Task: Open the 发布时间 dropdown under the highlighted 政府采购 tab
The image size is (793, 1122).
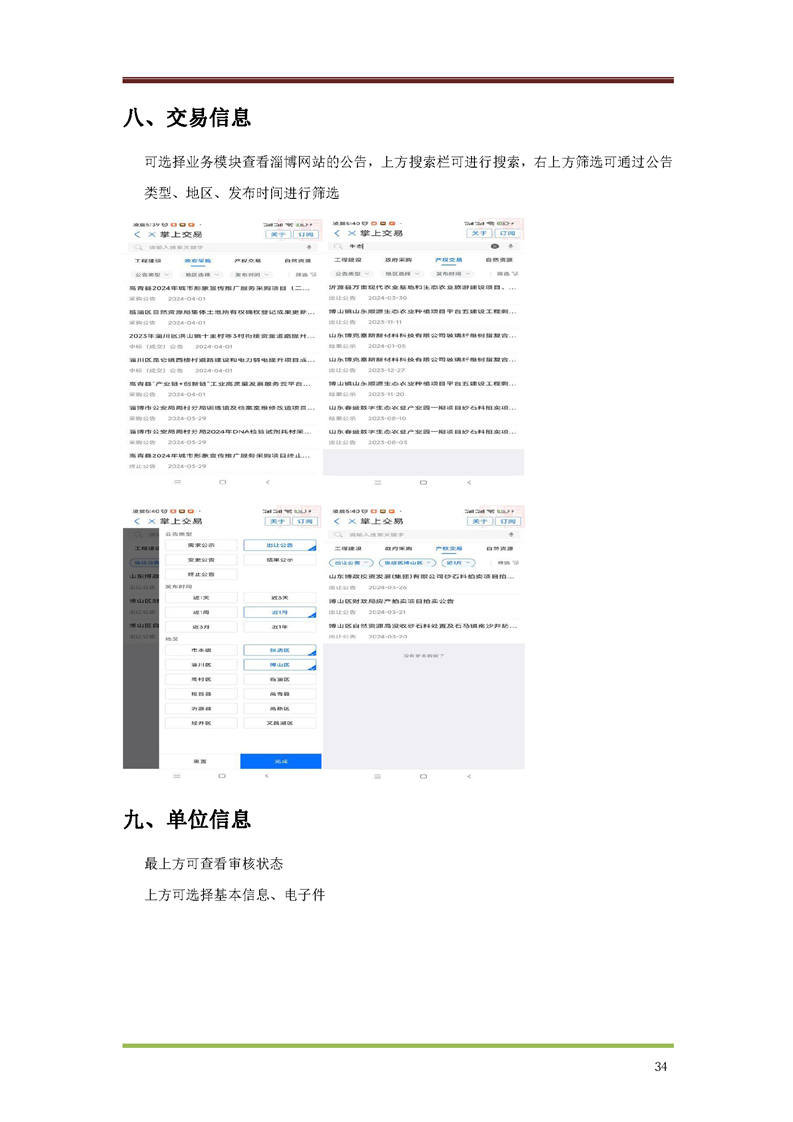Action: tap(250, 273)
